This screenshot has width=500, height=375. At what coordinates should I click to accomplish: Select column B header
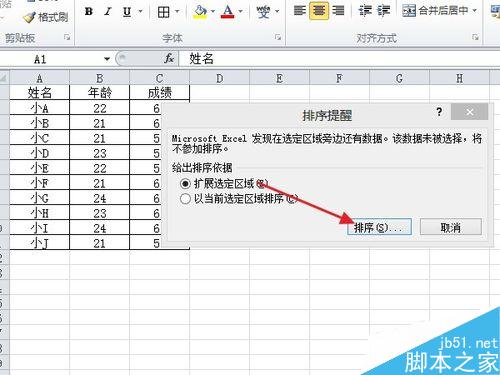[99, 78]
